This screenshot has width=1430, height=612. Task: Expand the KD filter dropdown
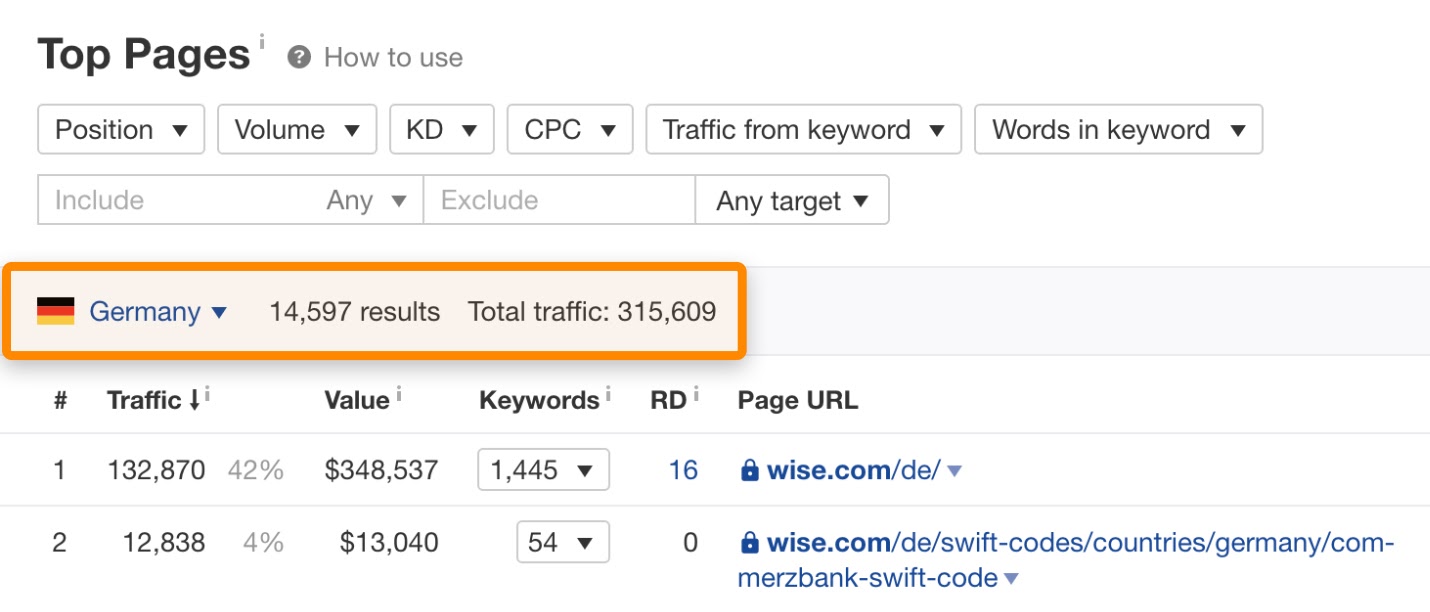pos(442,130)
